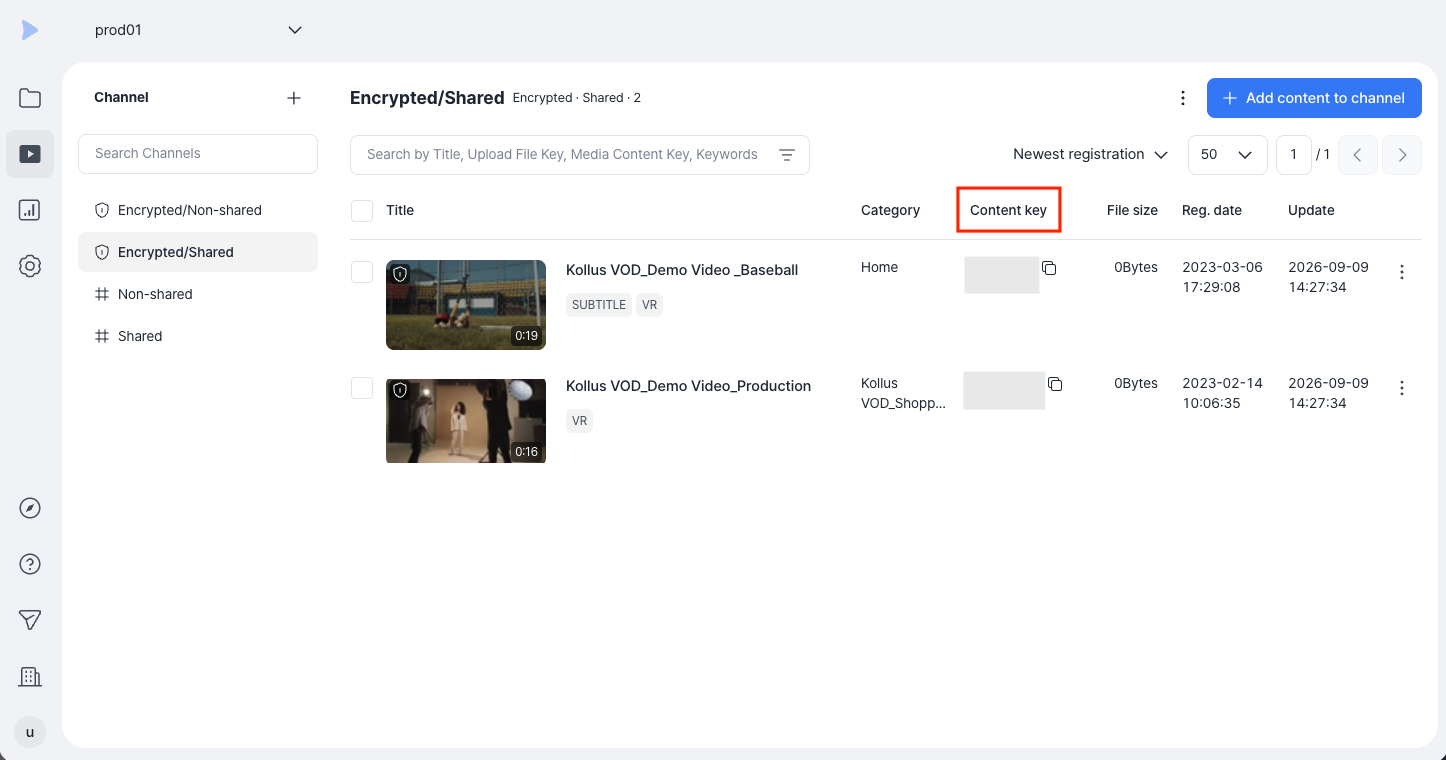This screenshot has width=1446, height=760.
Task: Check the Production video row checkbox
Action: [x=362, y=388]
